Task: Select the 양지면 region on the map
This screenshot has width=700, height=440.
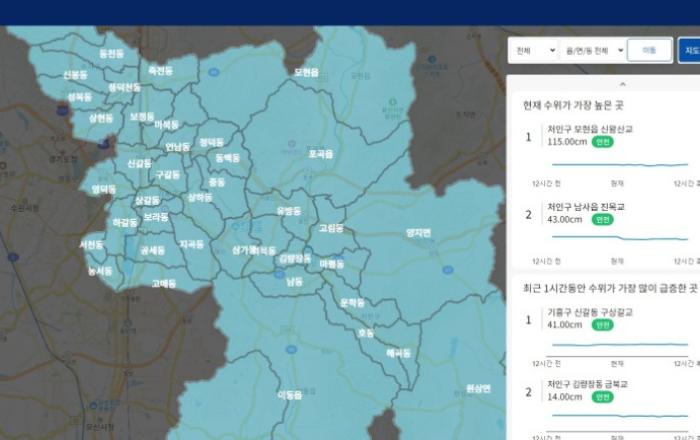Action: point(418,232)
